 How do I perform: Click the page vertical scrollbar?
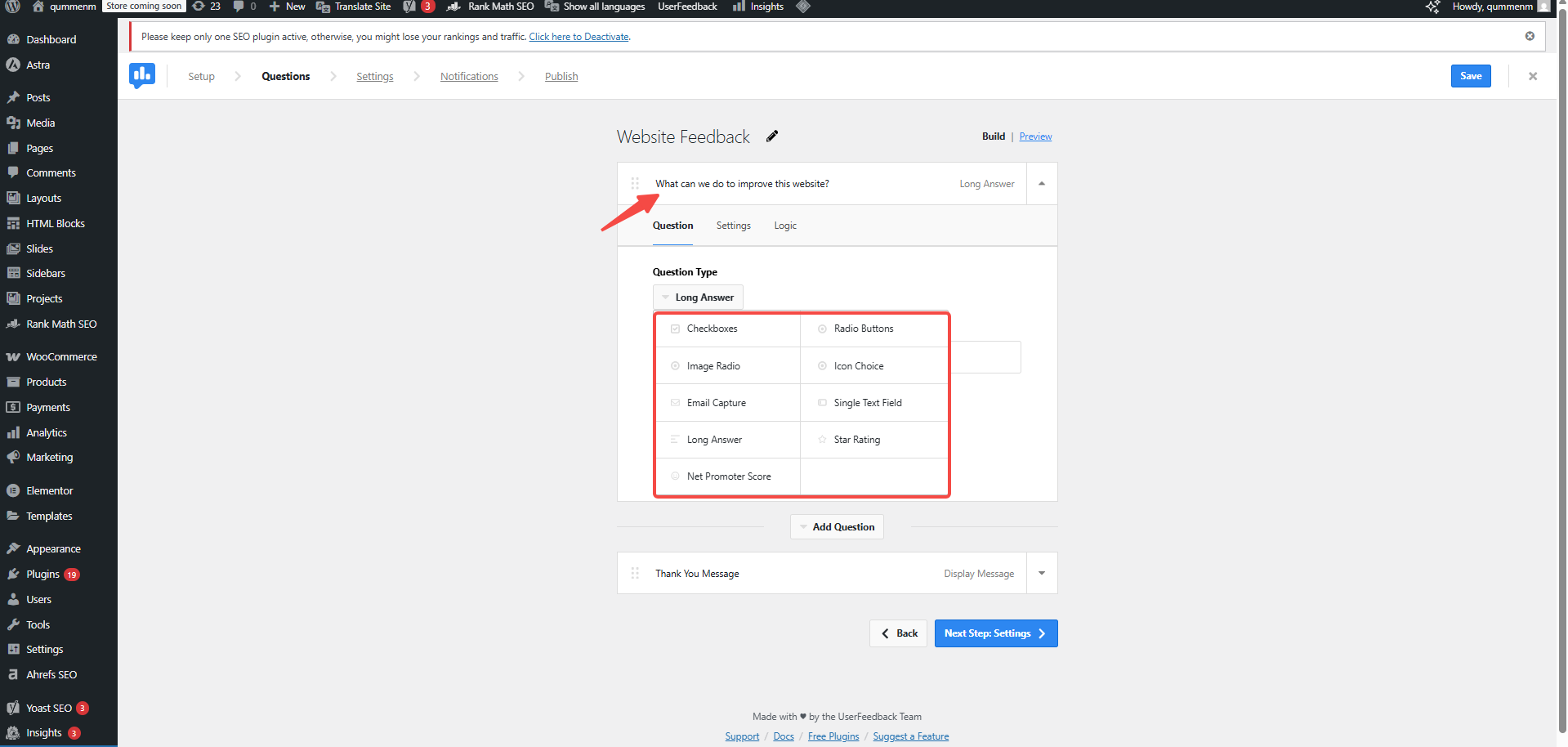(1561, 368)
